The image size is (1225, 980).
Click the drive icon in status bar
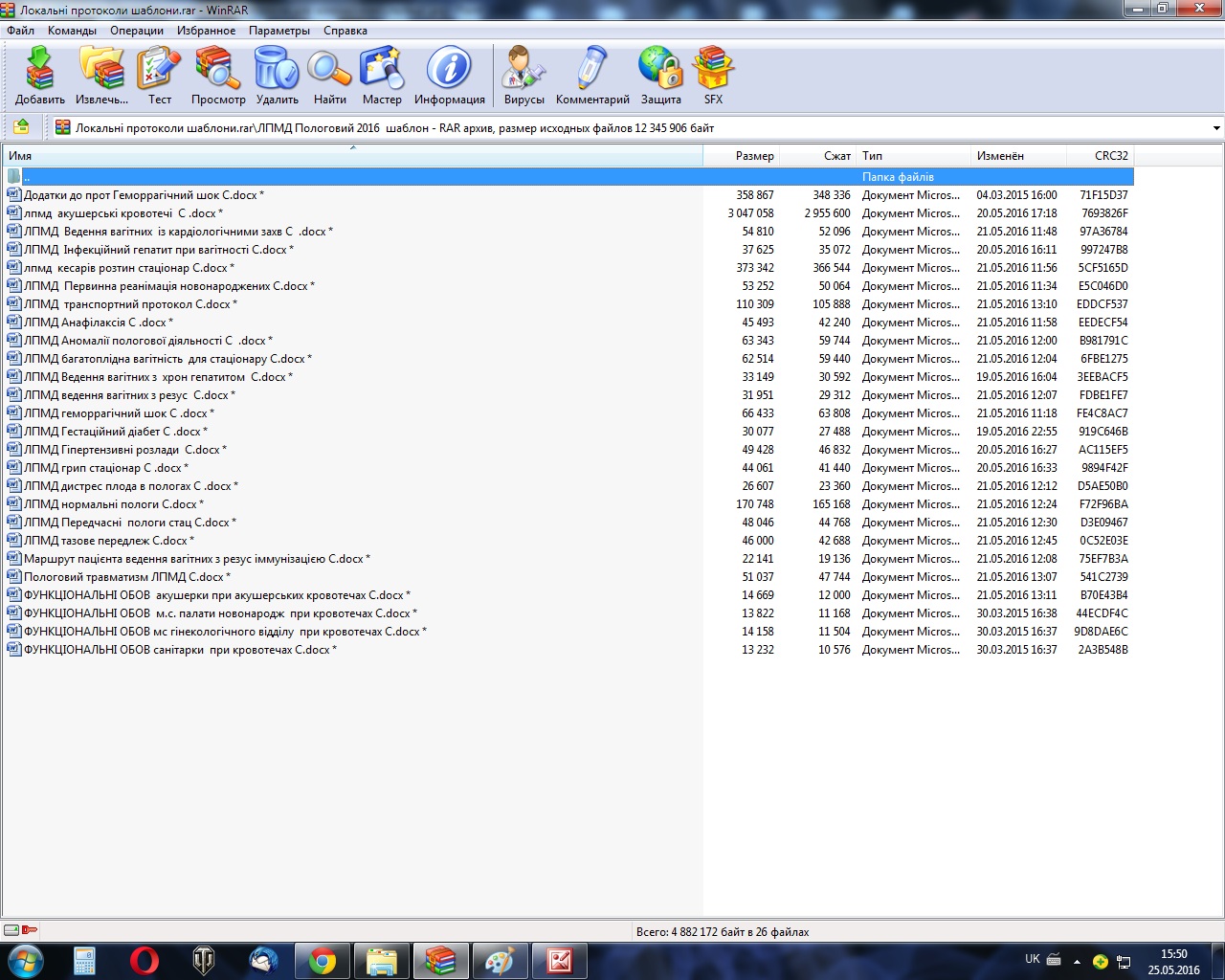pos(11,930)
